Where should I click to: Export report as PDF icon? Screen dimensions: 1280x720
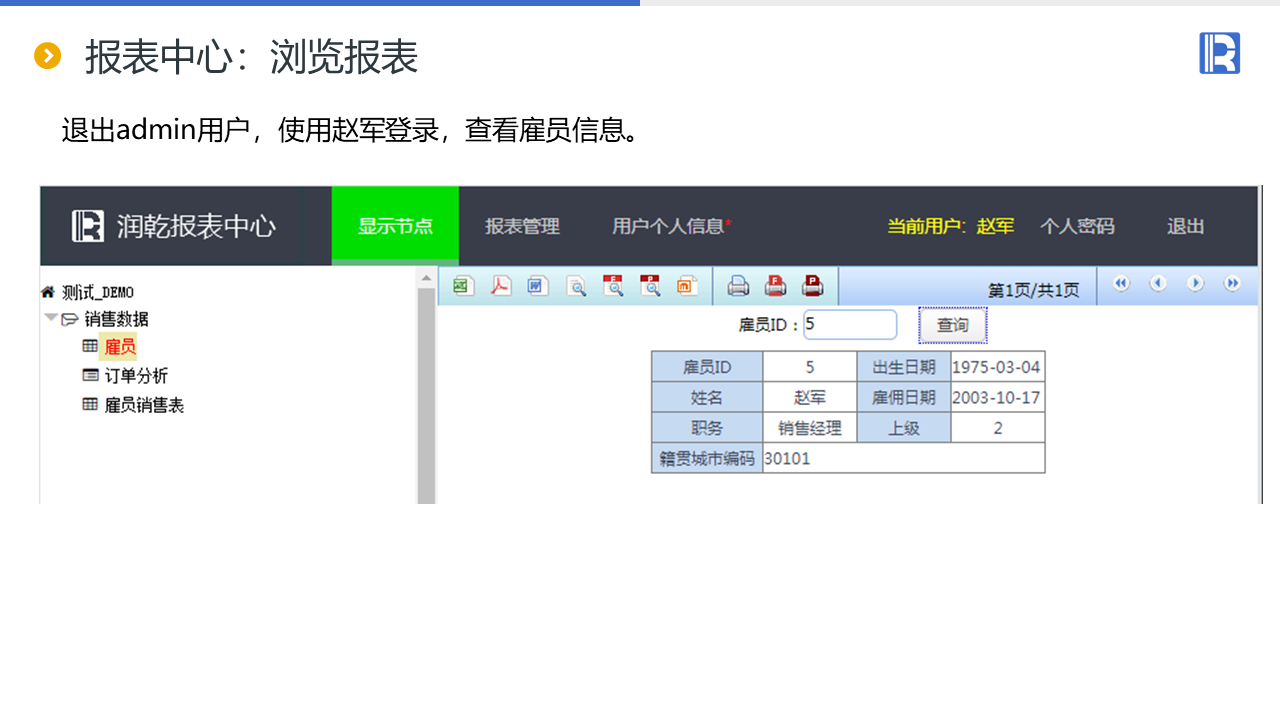(x=500, y=286)
